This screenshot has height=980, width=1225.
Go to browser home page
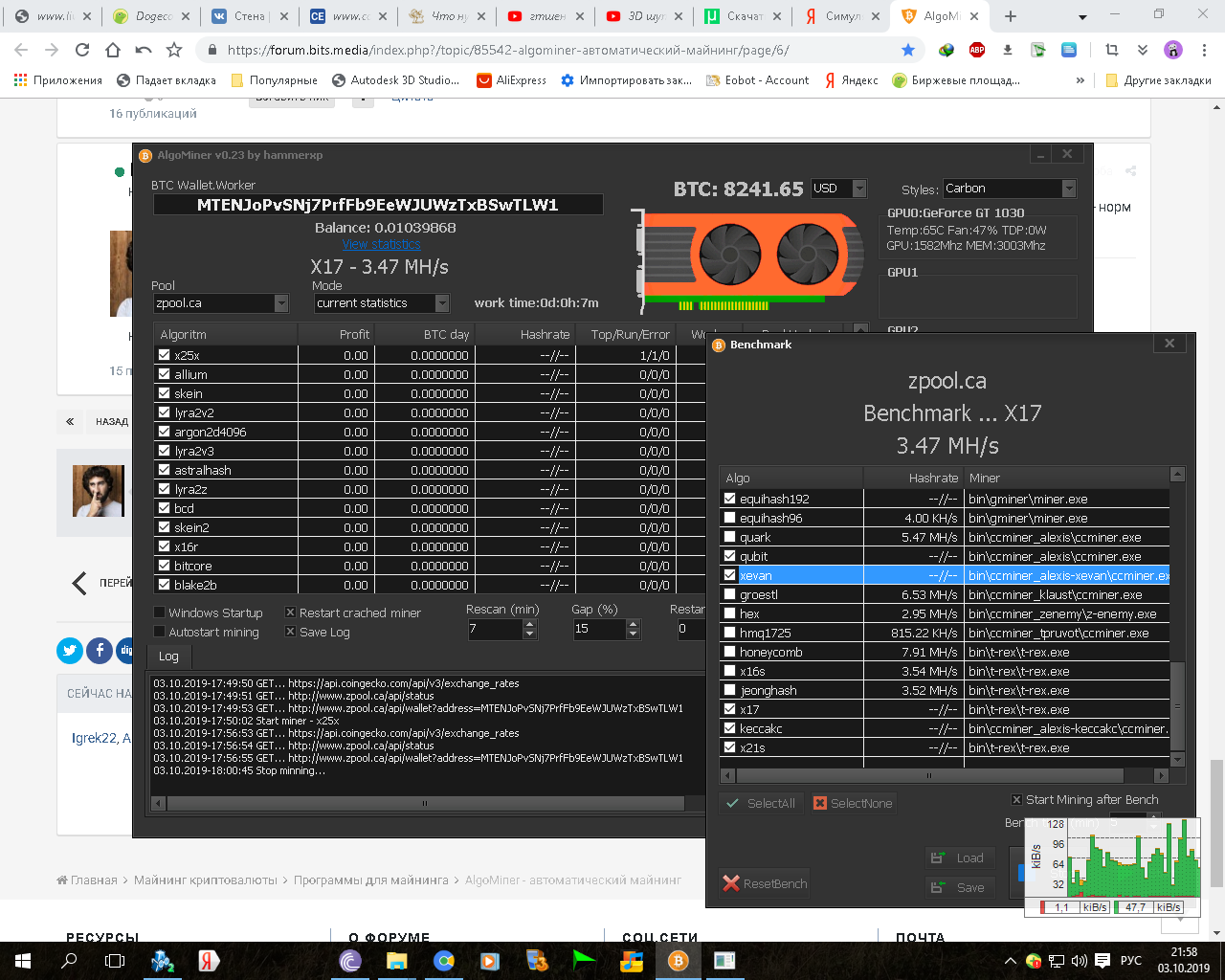(113, 50)
